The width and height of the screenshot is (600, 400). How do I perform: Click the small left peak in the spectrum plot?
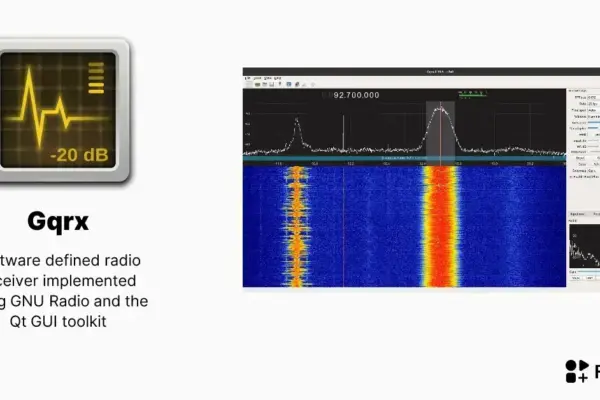pos(297,134)
